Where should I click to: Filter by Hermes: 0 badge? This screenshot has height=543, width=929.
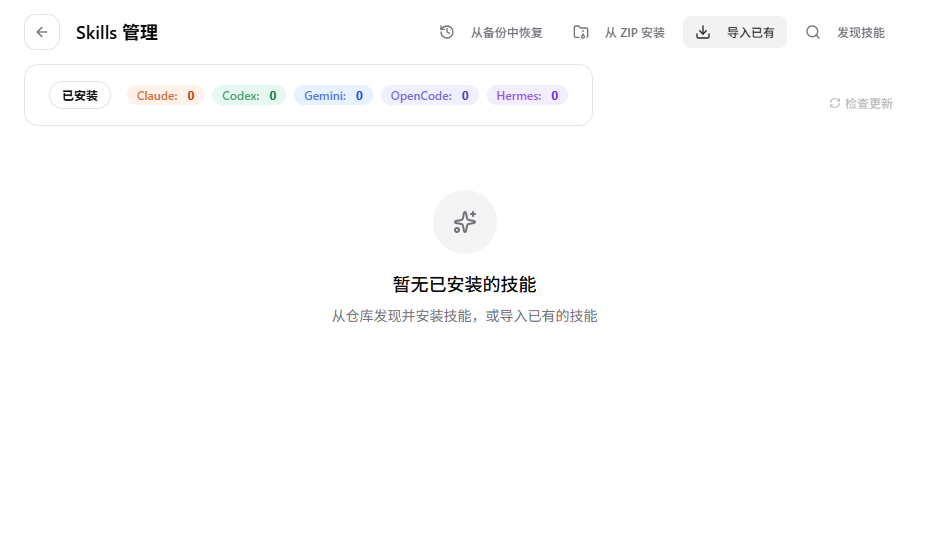click(527, 95)
